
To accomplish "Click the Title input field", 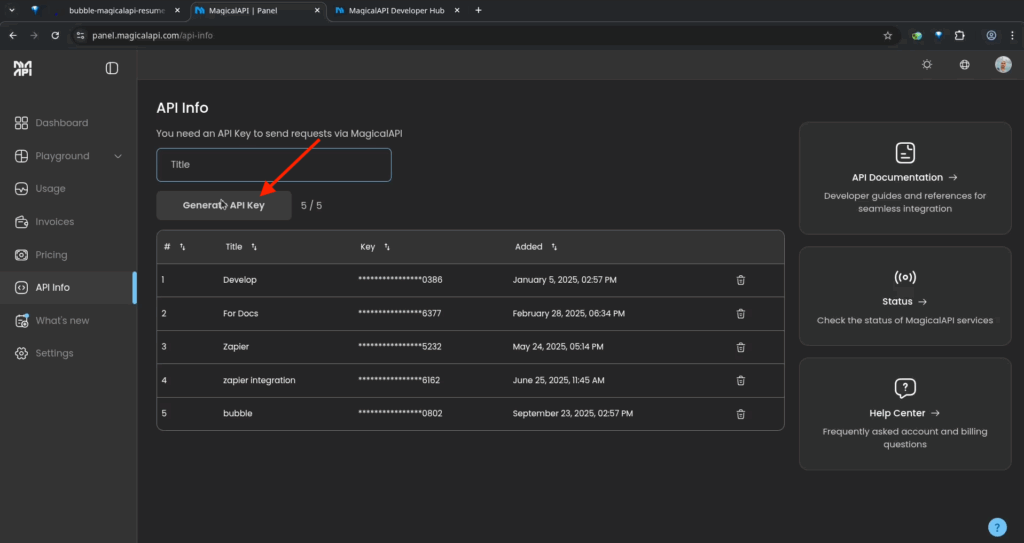I will [x=273, y=164].
